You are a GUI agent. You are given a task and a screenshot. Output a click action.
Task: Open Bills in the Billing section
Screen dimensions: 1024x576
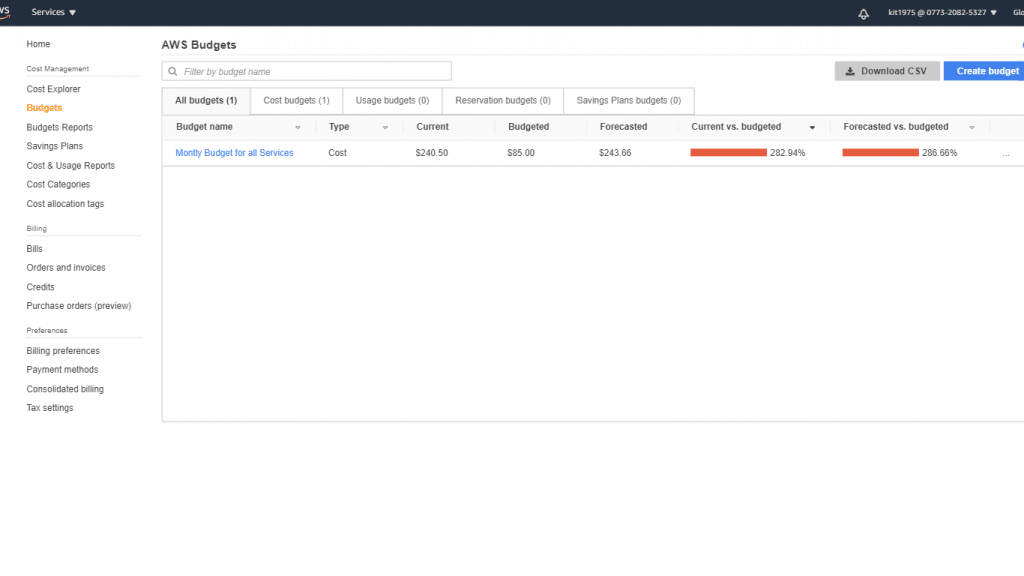(x=35, y=249)
